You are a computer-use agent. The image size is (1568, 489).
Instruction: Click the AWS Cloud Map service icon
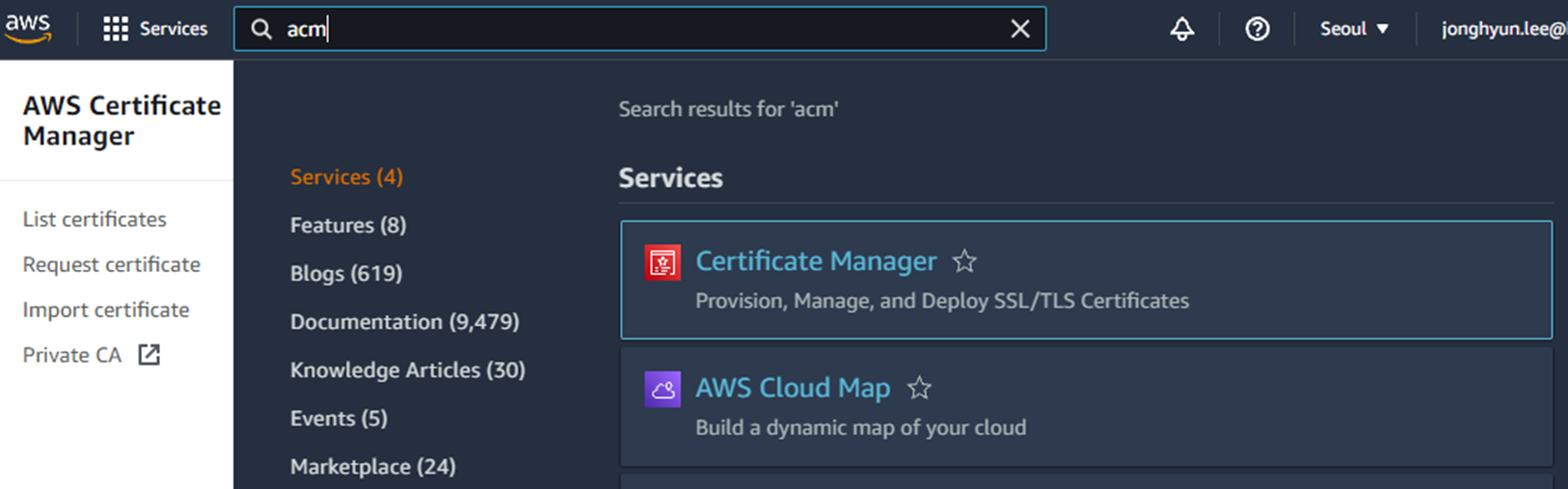(662, 390)
